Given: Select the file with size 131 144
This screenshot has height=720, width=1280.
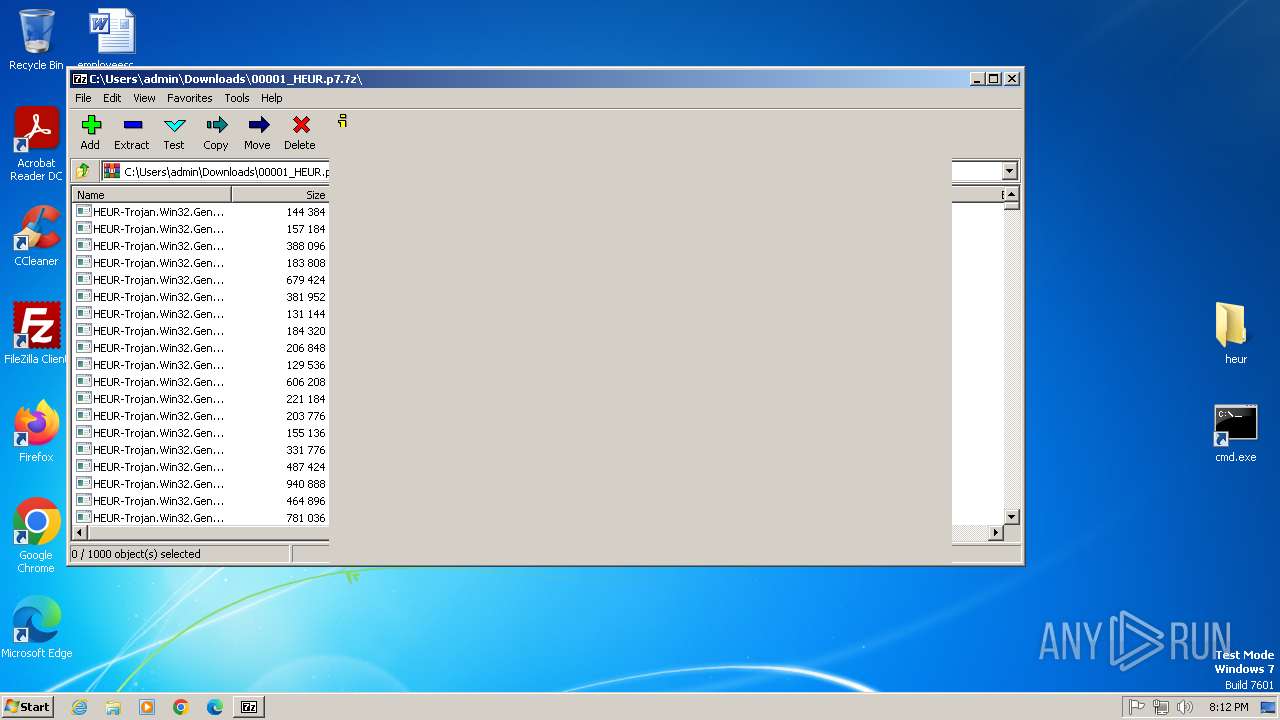Looking at the screenshot, I should point(200,314).
